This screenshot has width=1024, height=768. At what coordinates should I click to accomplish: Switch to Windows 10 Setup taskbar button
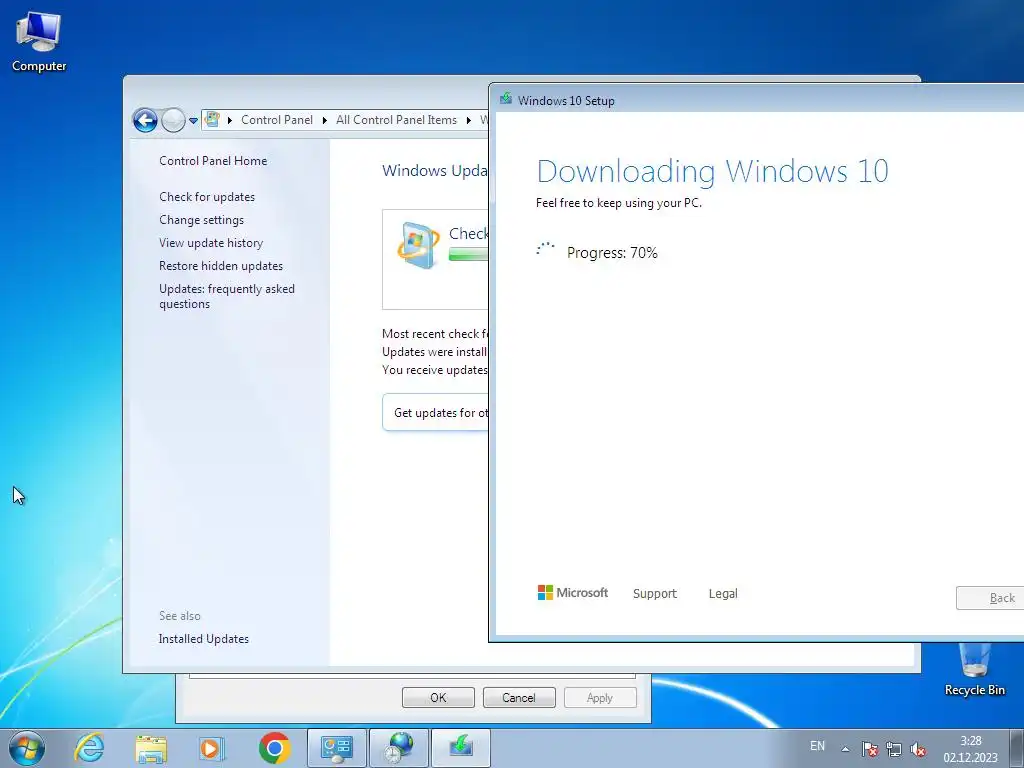point(461,748)
